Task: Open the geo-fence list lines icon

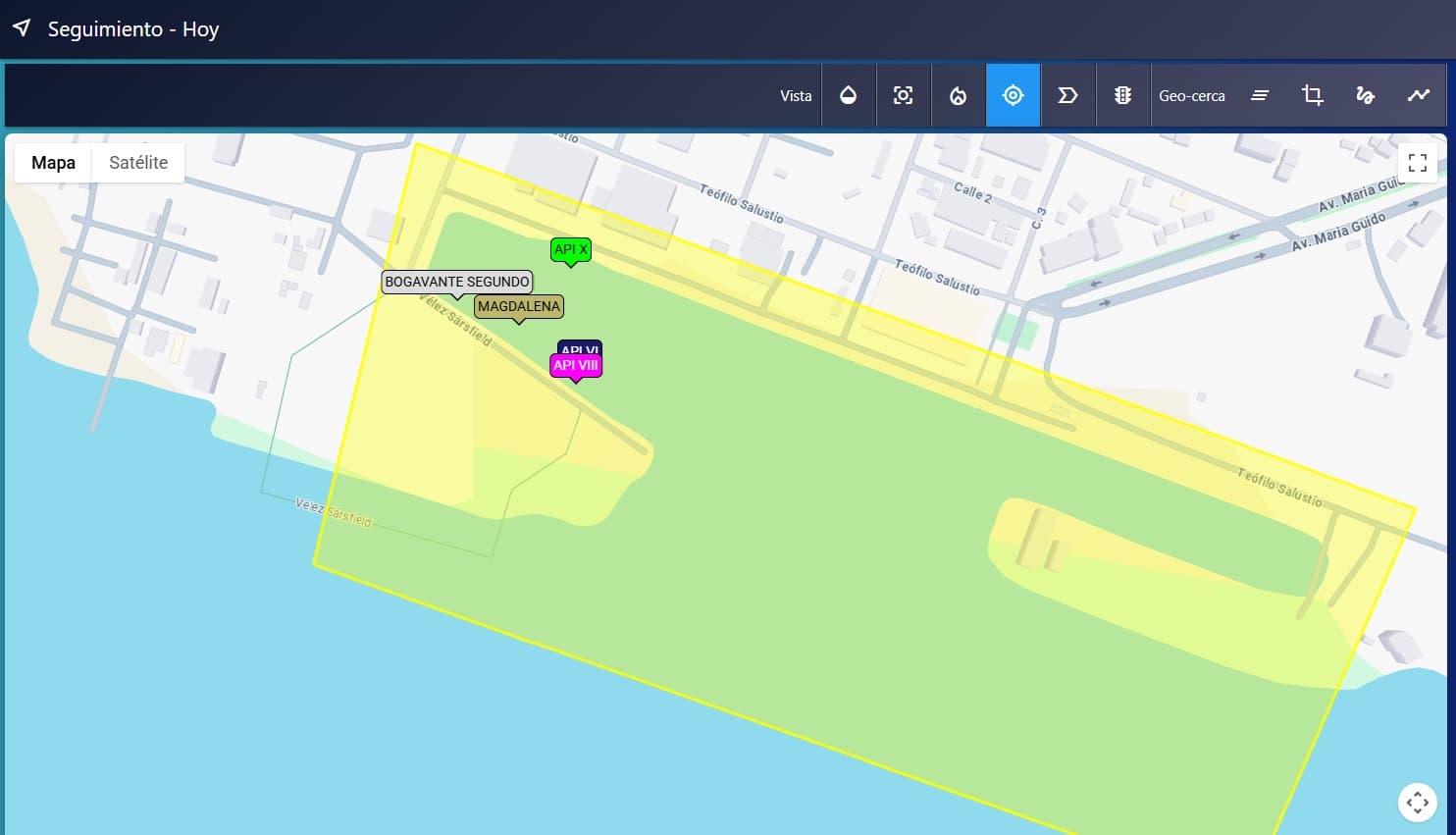Action: [1260, 95]
